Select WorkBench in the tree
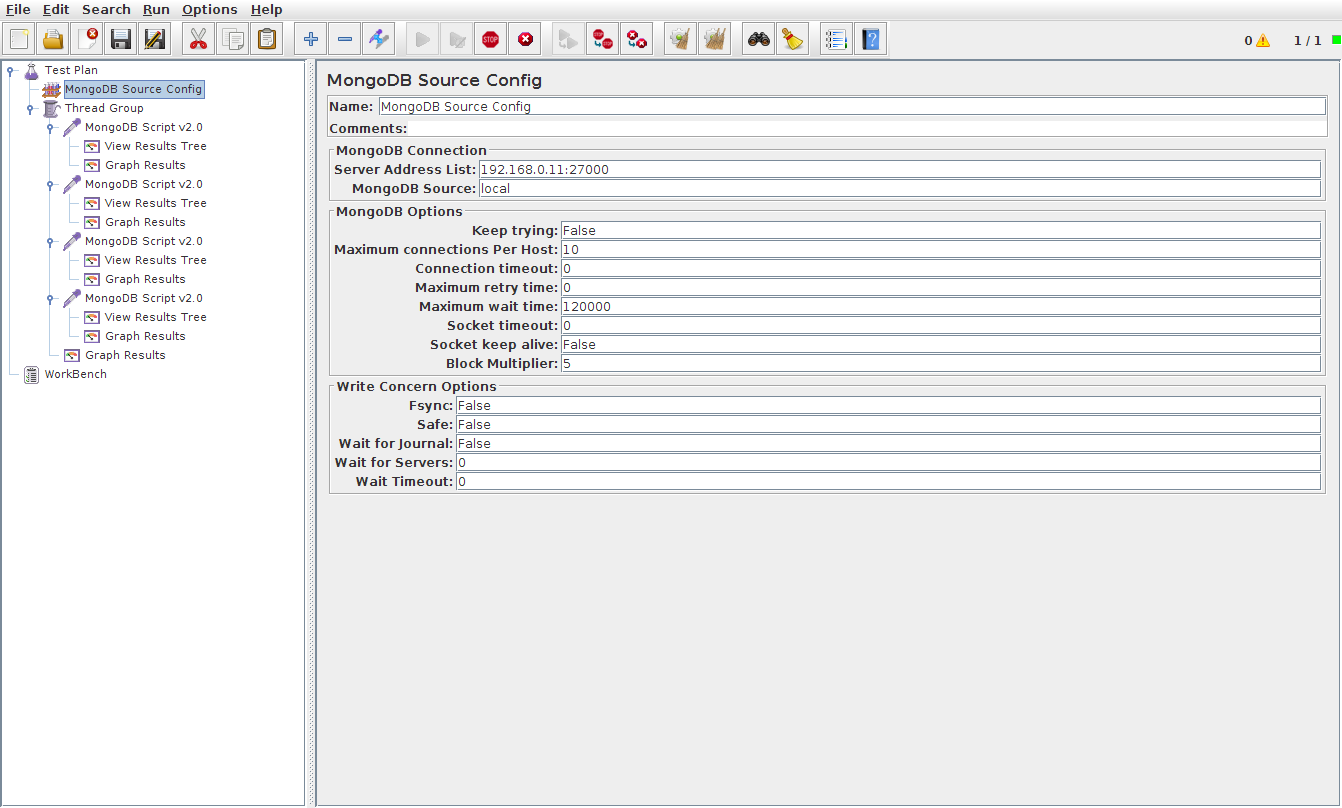Viewport: 1342px width, 808px height. pyautogui.click(x=75, y=374)
